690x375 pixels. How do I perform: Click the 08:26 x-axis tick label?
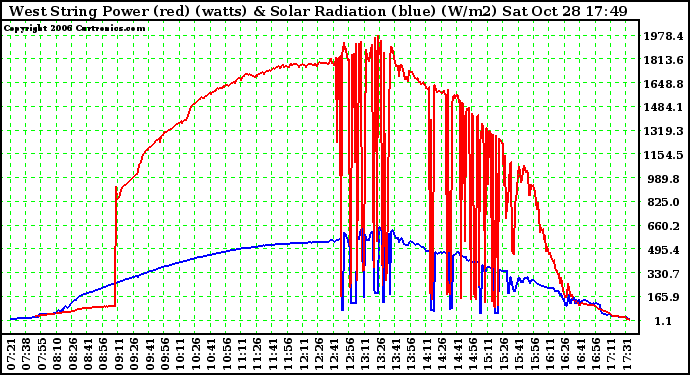point(73,354)
